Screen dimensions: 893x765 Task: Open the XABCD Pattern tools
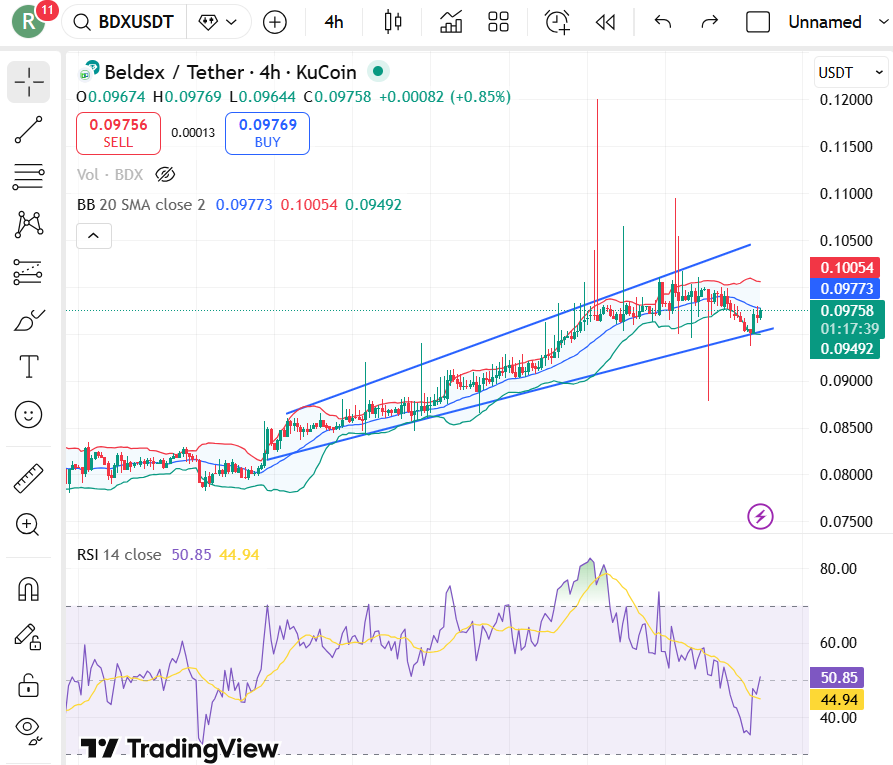[x=28, y=225]
